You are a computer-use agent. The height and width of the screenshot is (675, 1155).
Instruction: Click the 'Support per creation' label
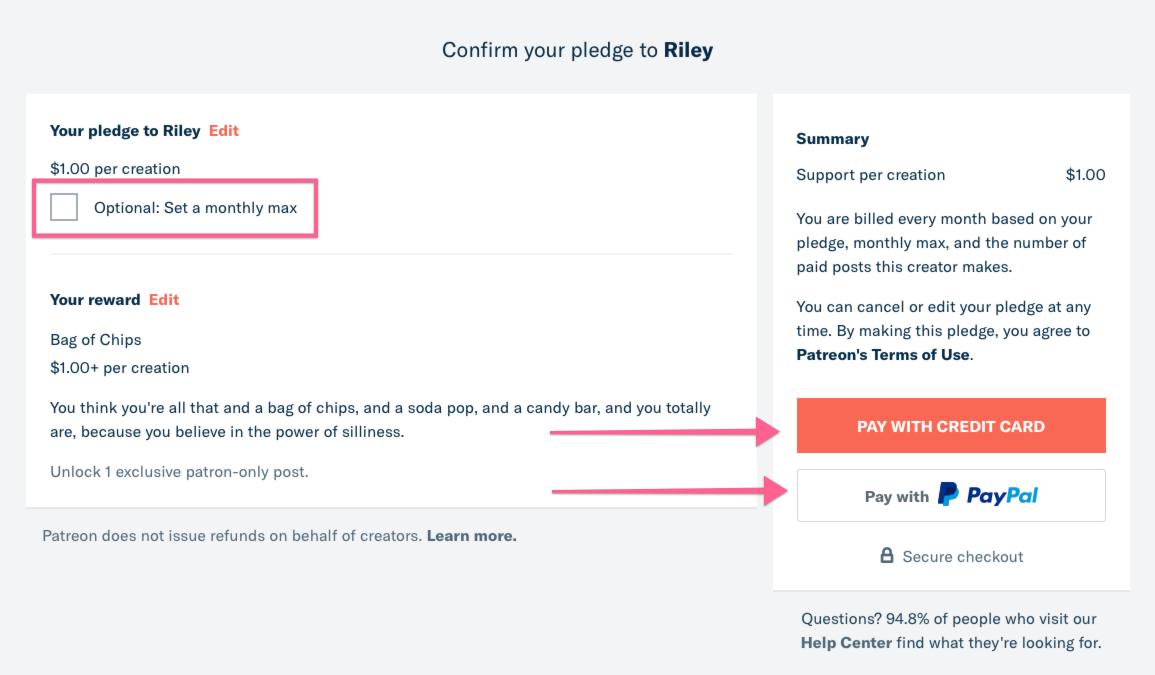(x=870, y=175)
